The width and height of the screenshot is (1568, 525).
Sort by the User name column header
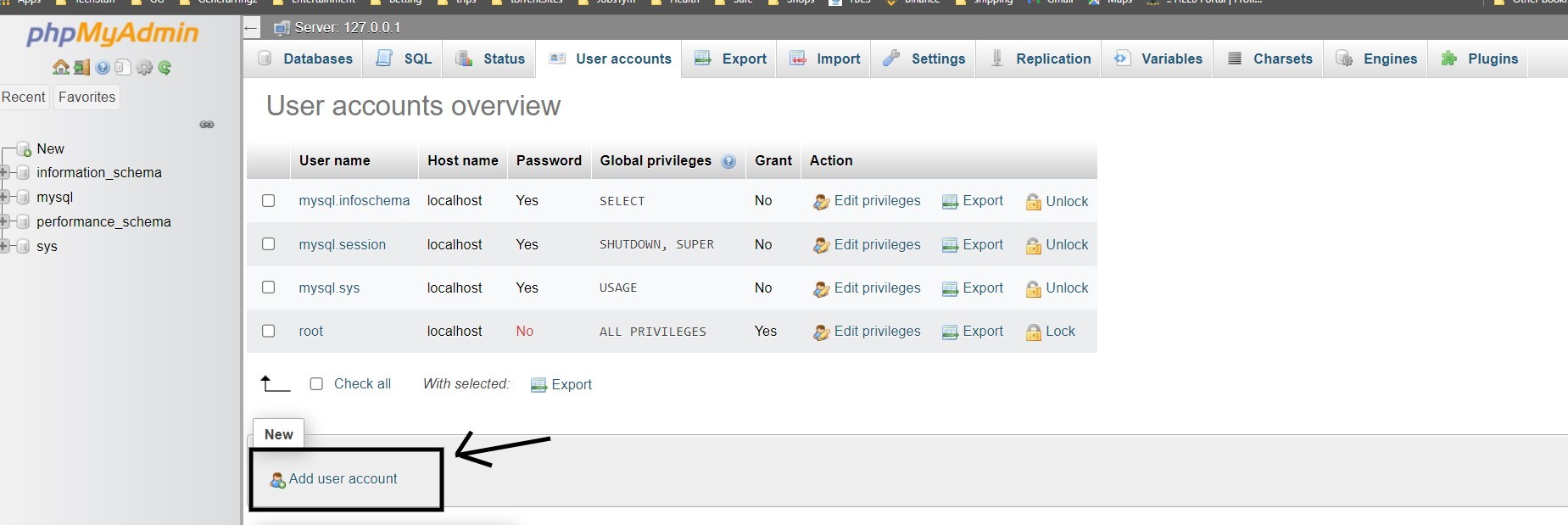pyautogui.click(x=334, y=161)
